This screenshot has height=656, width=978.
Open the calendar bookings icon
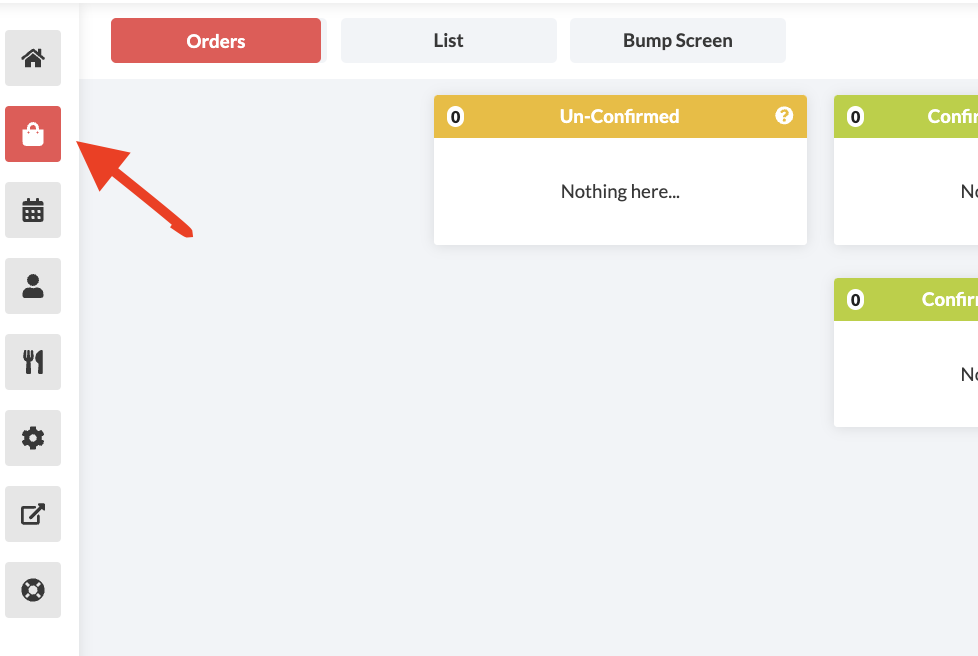[x=33, y=210]
